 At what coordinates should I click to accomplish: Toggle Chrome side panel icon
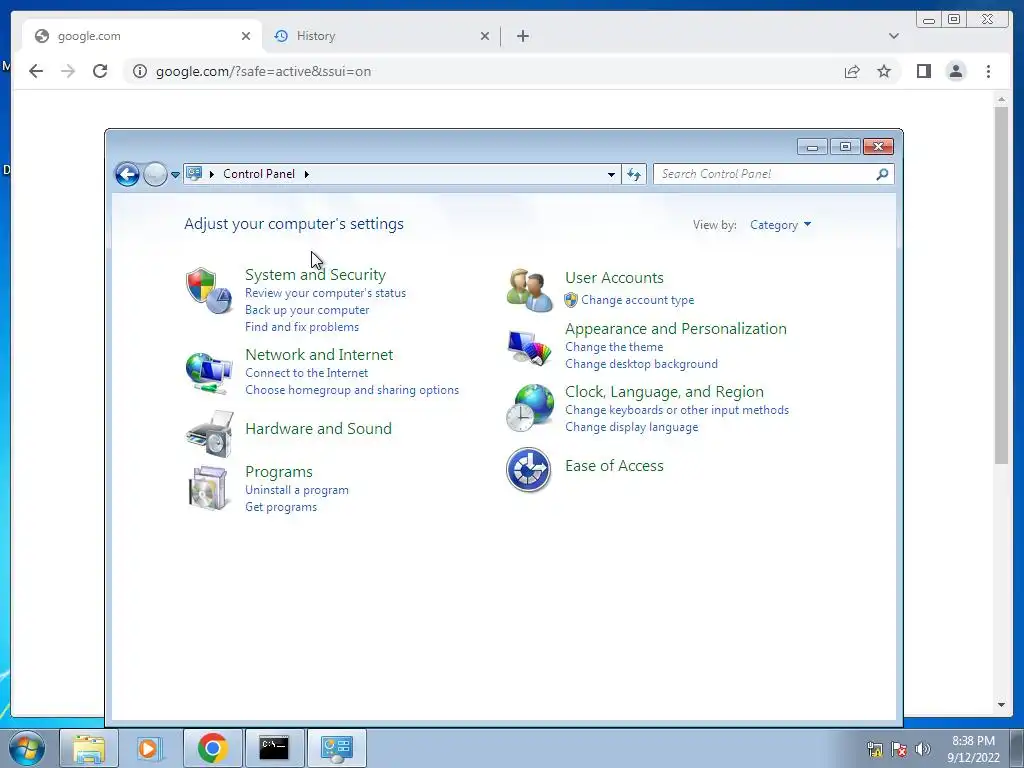tap(923, 71)
